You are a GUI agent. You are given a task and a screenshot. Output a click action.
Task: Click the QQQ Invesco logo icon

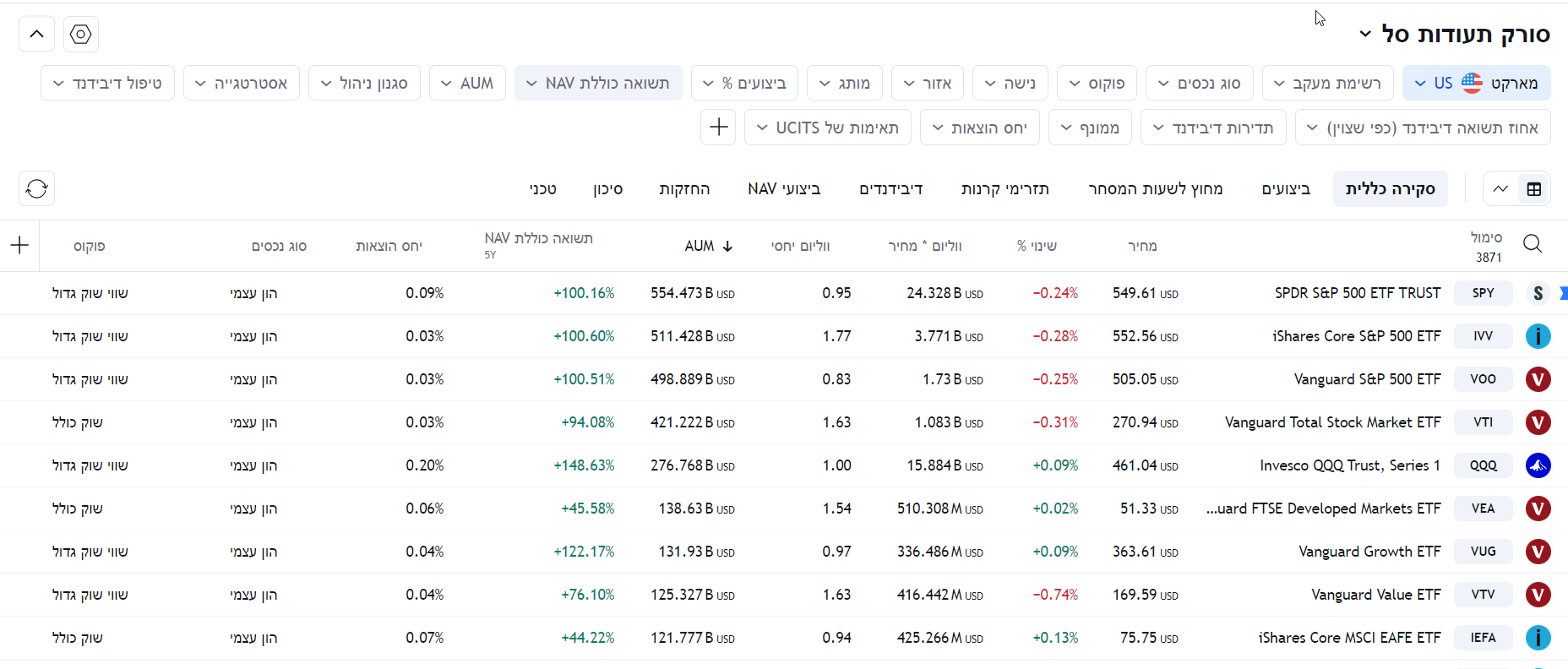point(1538,465)
